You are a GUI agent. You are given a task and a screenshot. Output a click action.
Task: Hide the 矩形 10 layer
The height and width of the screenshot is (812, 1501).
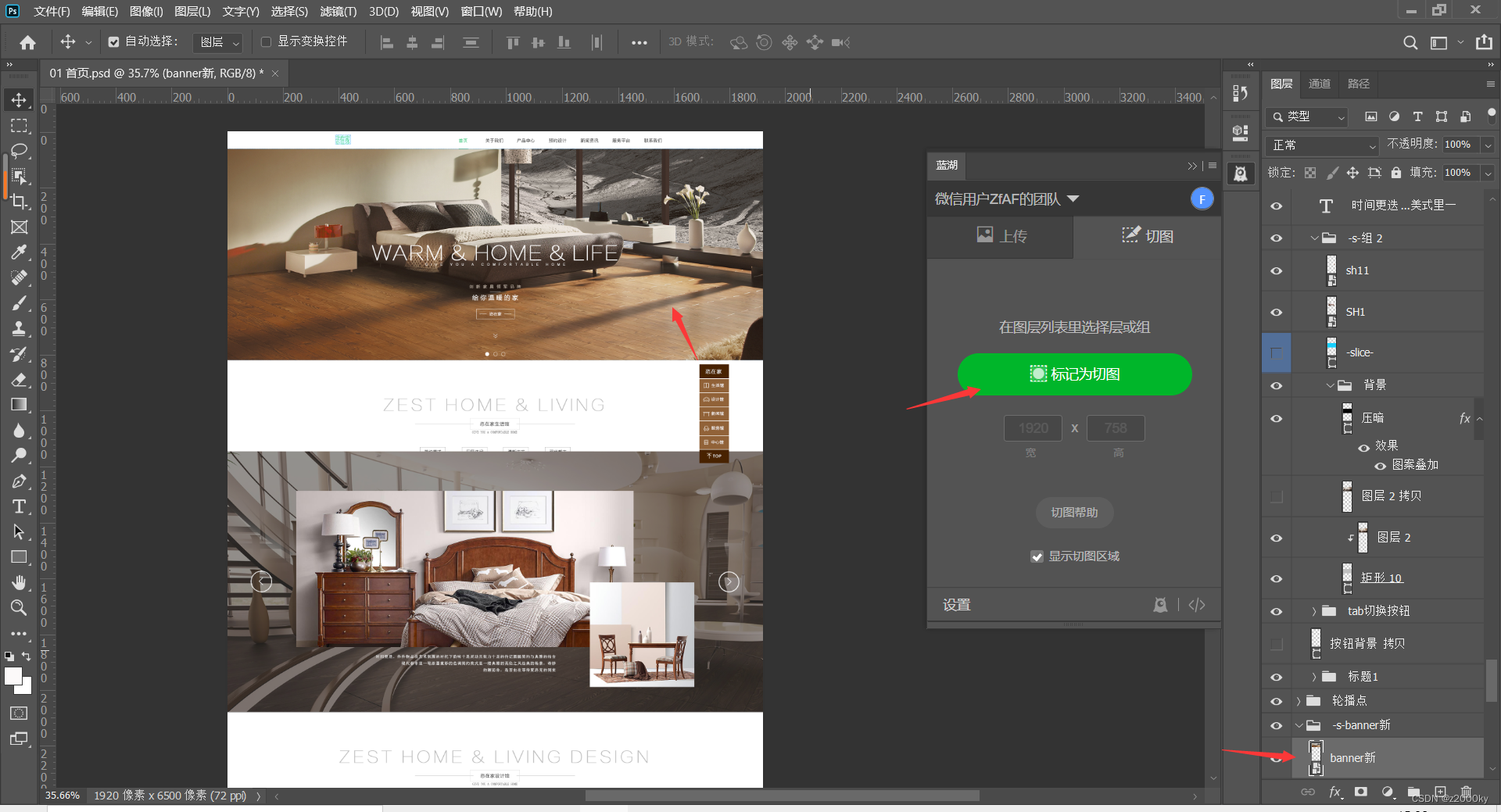1276,578
